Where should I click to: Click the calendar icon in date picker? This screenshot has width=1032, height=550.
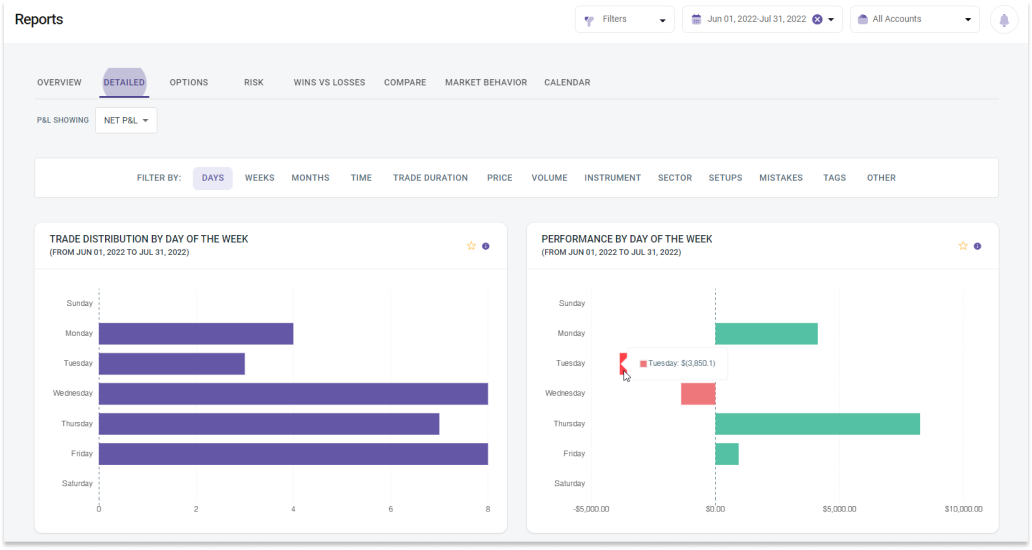coord(694,19)
